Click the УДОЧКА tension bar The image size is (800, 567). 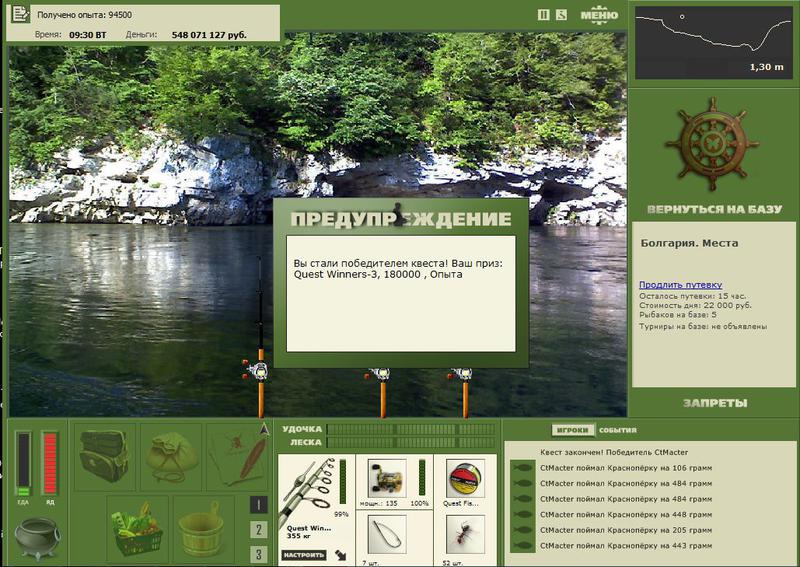[411, 429]
